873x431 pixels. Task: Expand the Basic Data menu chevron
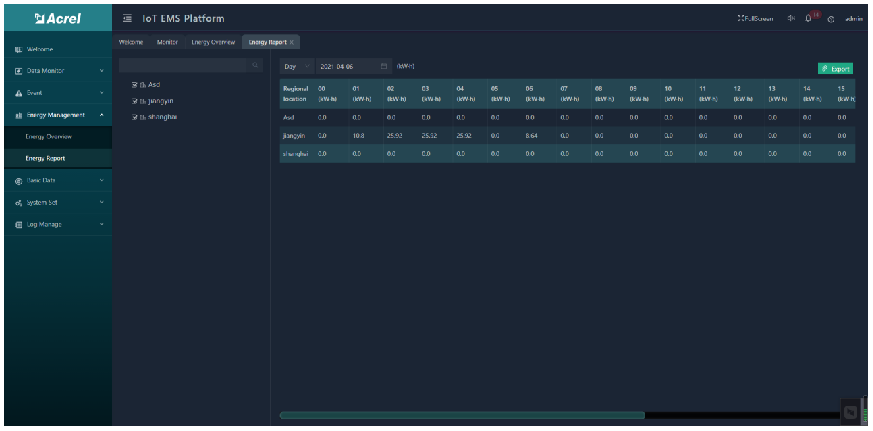(x=101, y=180)
